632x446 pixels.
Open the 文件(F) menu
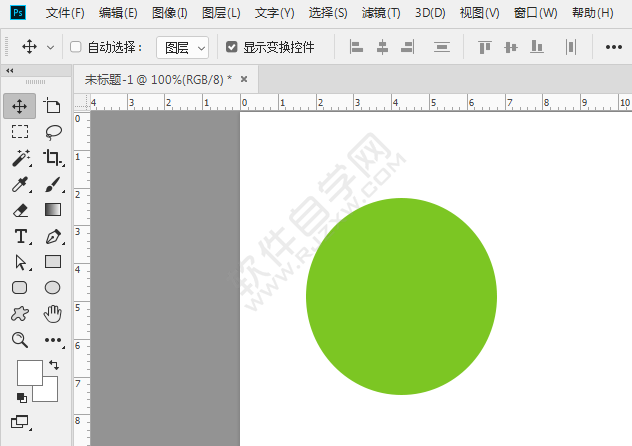[65, 13]
